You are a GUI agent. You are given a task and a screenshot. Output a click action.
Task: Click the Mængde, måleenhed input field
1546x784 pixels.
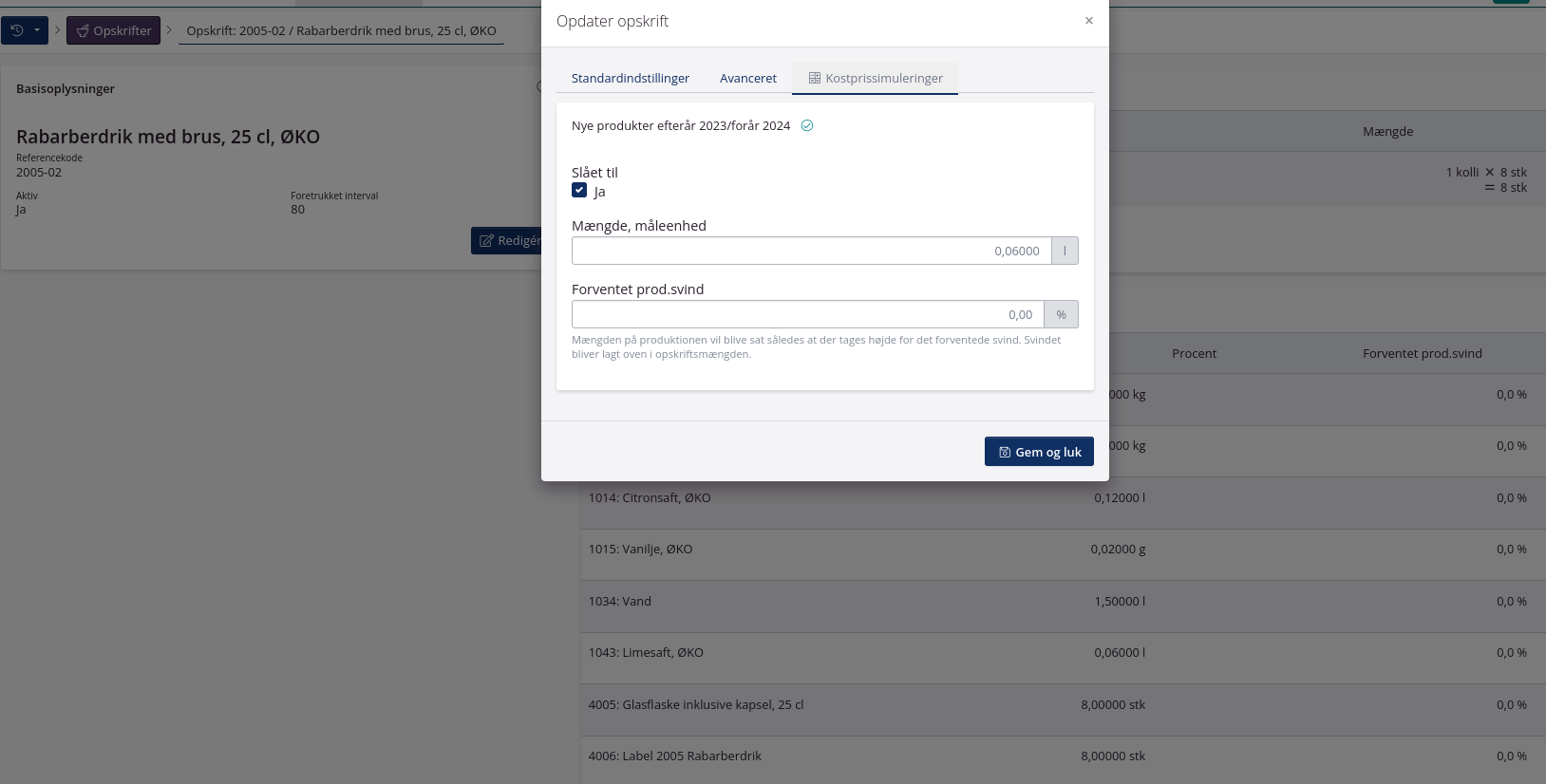click(x=812, y=251)
